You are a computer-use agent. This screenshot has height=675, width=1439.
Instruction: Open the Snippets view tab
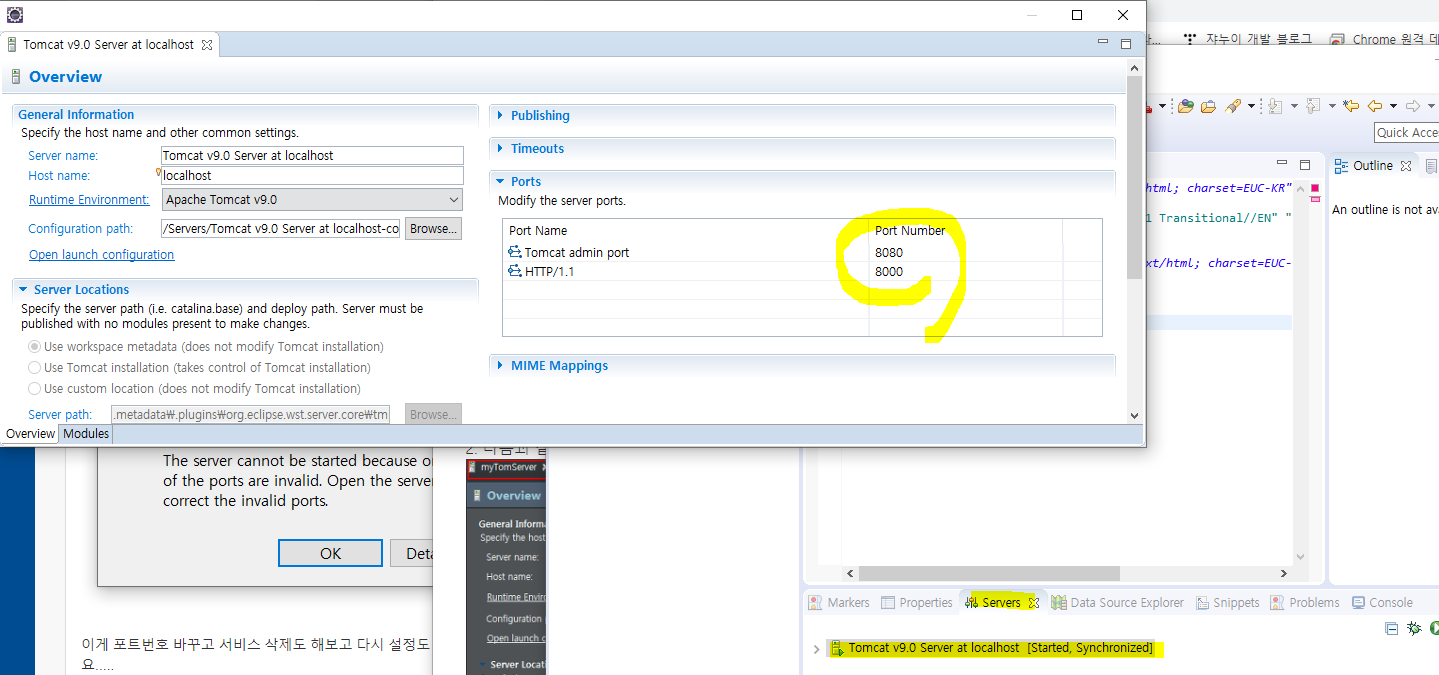[1227, 603]
